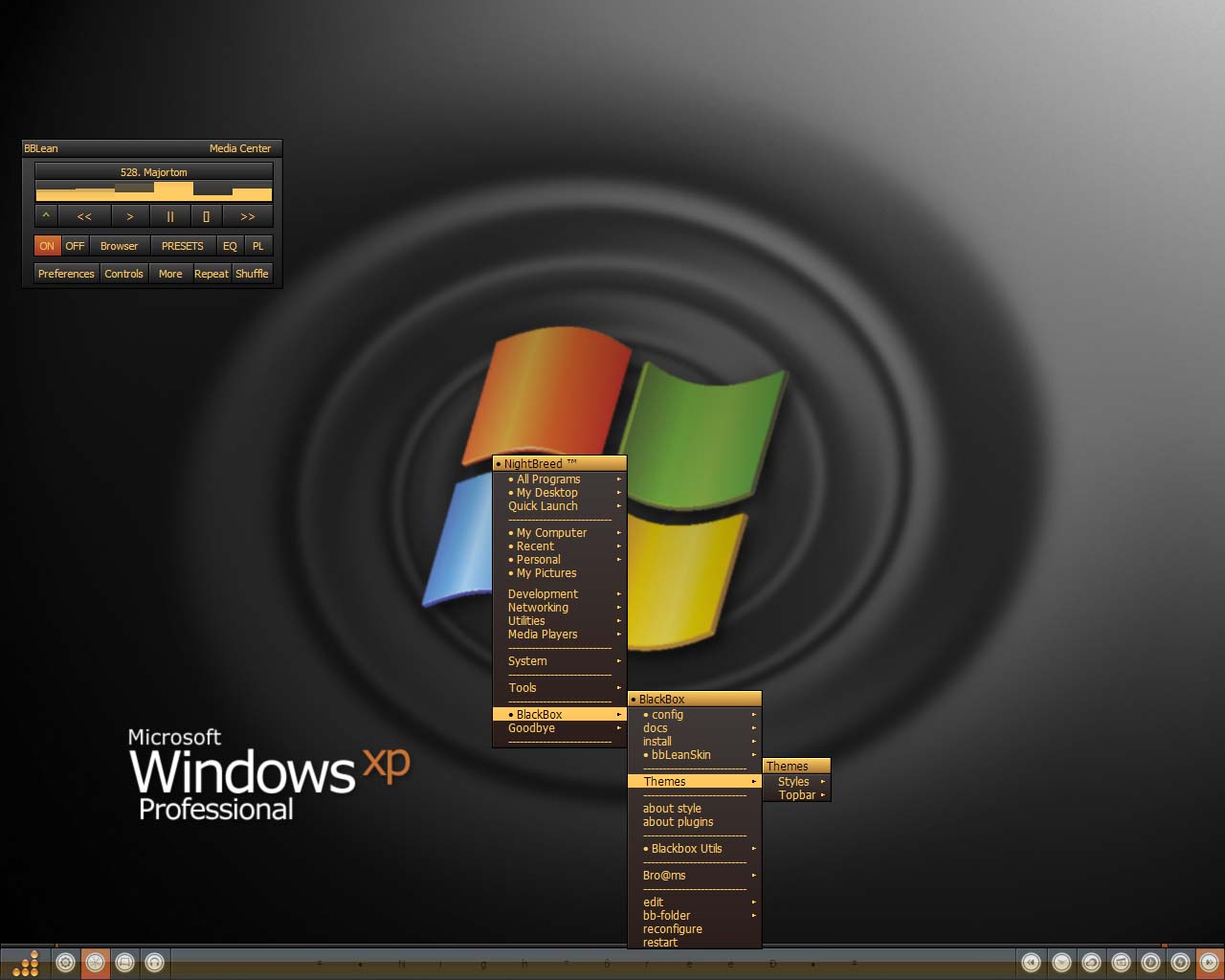Click the More button
This screenshot has height=980, width=1225.
(170, 274)
